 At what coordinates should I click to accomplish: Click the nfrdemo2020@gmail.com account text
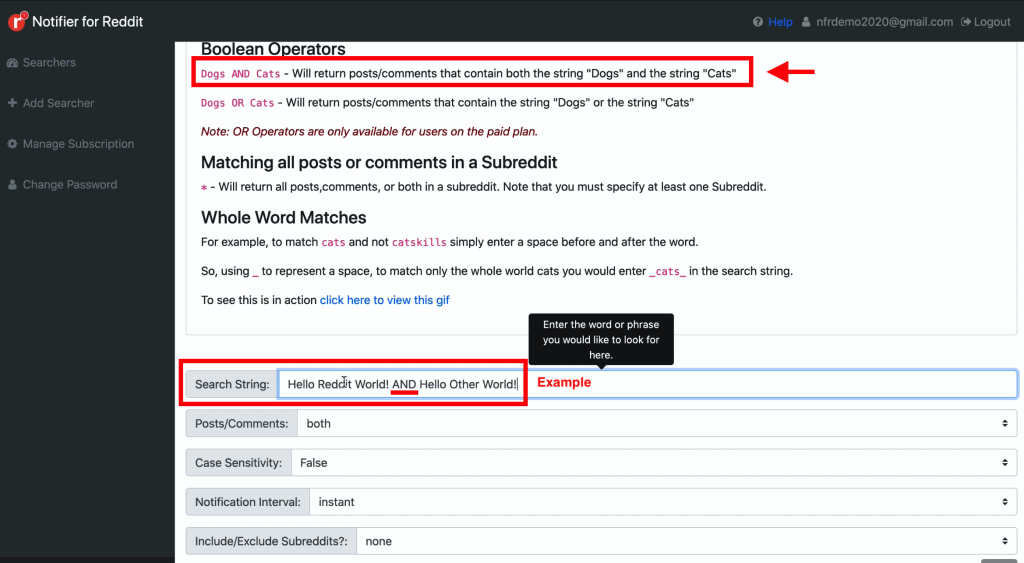point(884,22)
